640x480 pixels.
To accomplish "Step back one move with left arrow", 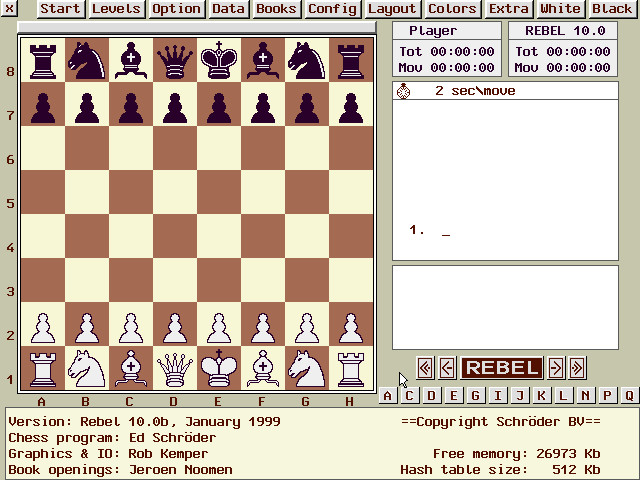I will pyautogui.click(x=447, y=368).
